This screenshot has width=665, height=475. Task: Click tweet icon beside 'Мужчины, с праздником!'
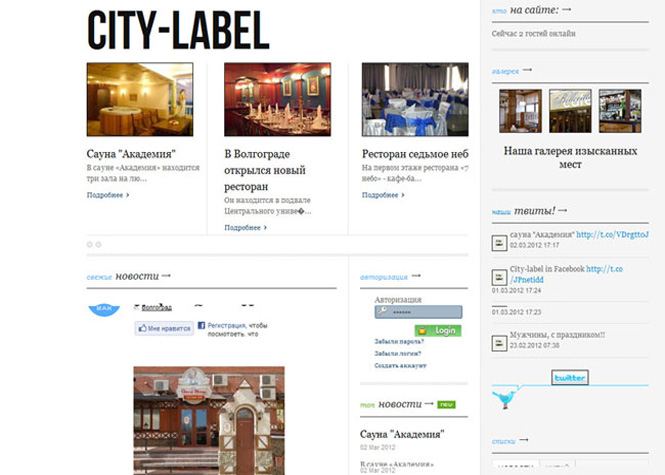[498, 341]
